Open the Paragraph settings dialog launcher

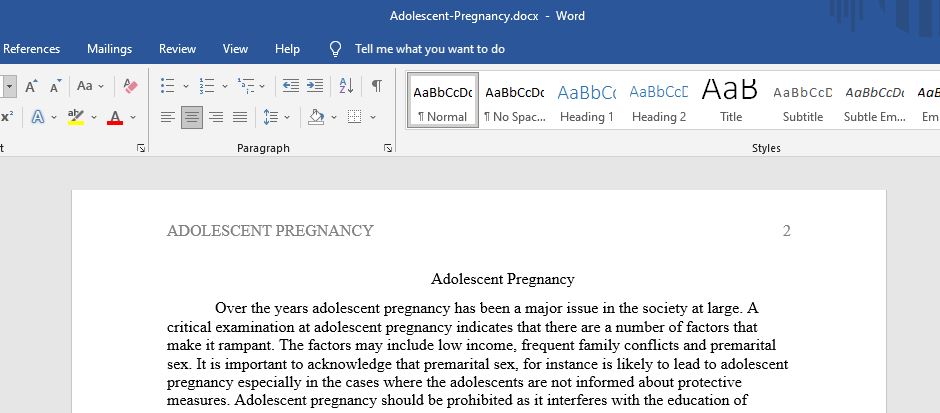click(388, 148)
